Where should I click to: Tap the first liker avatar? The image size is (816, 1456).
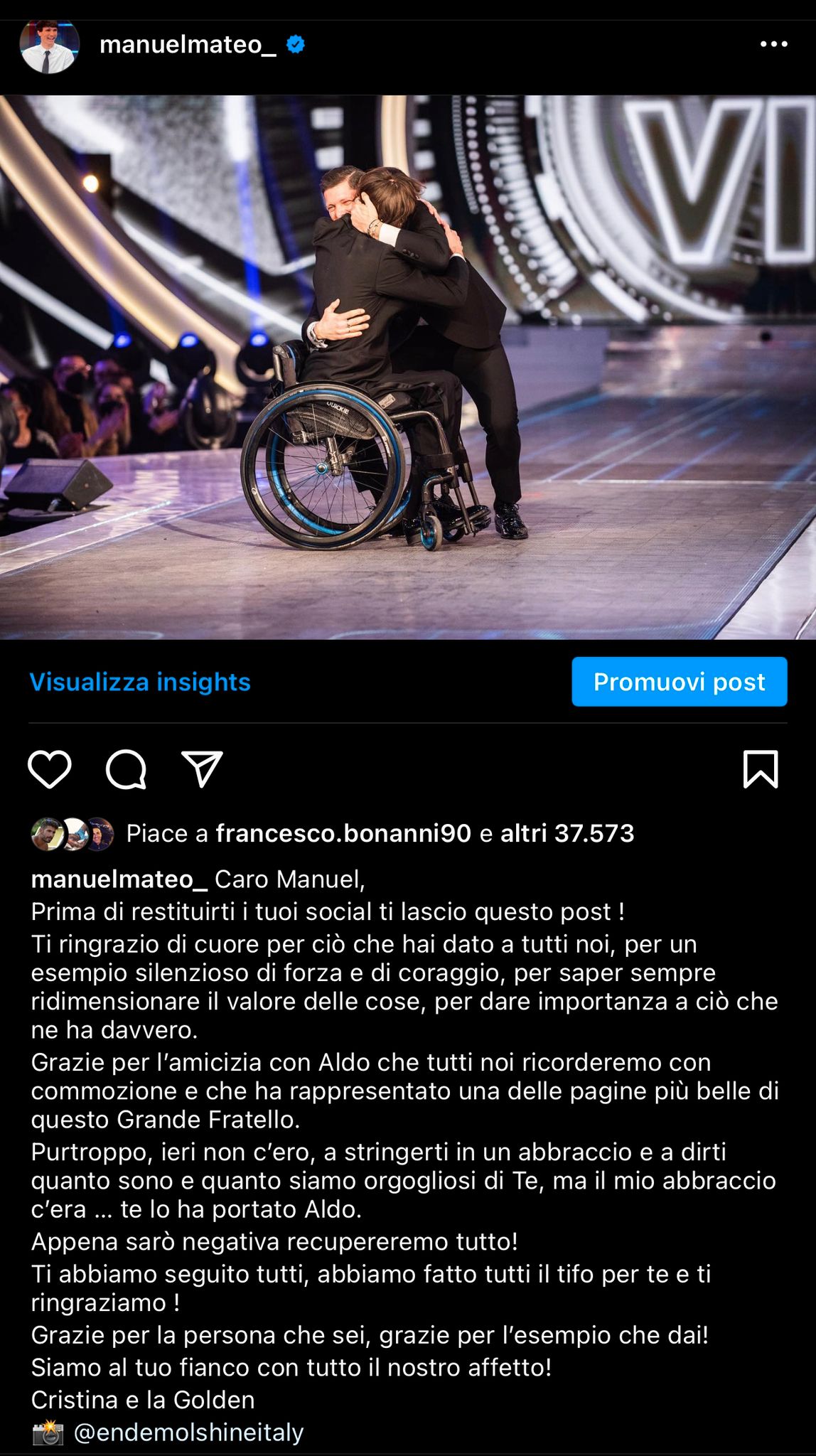coord(47,834)
